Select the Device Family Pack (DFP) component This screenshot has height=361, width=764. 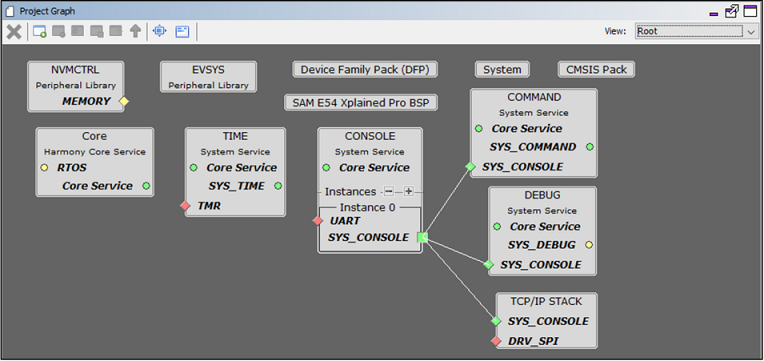pyautogui.click(x=365, y=70)
